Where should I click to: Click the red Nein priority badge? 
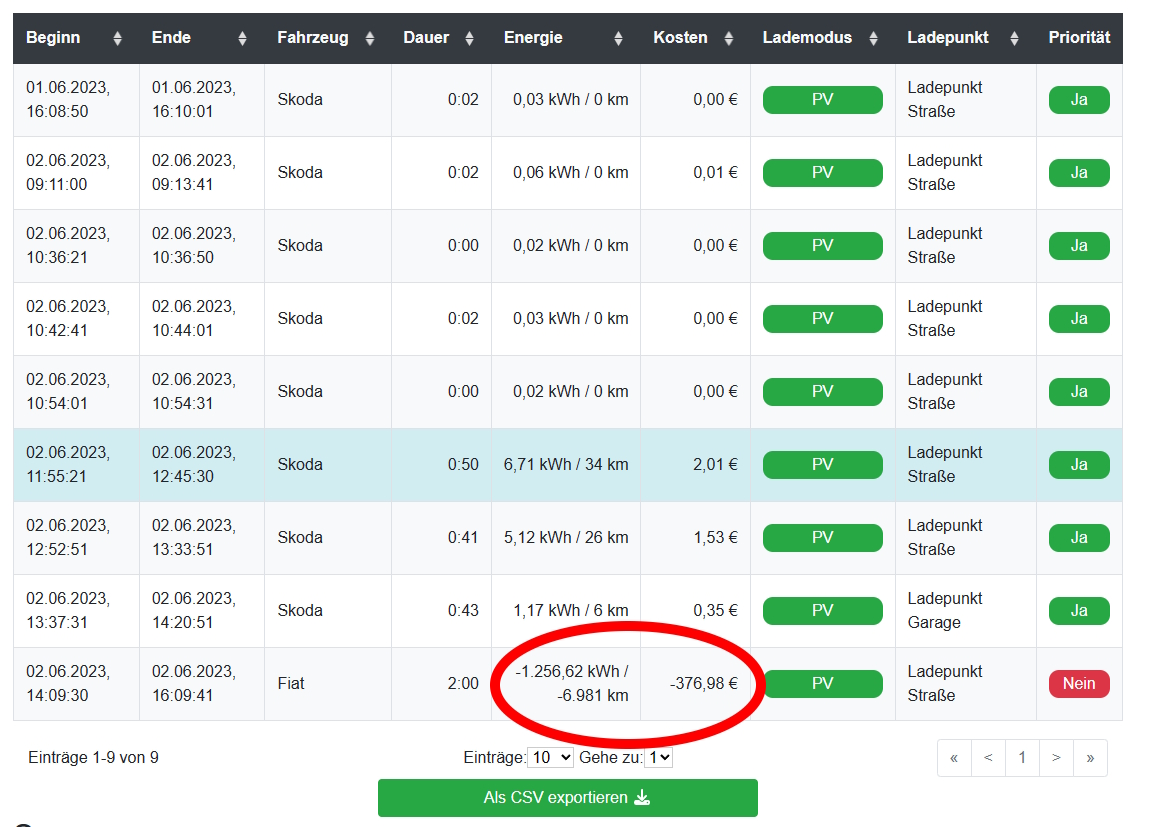[x=1079, y=684]
